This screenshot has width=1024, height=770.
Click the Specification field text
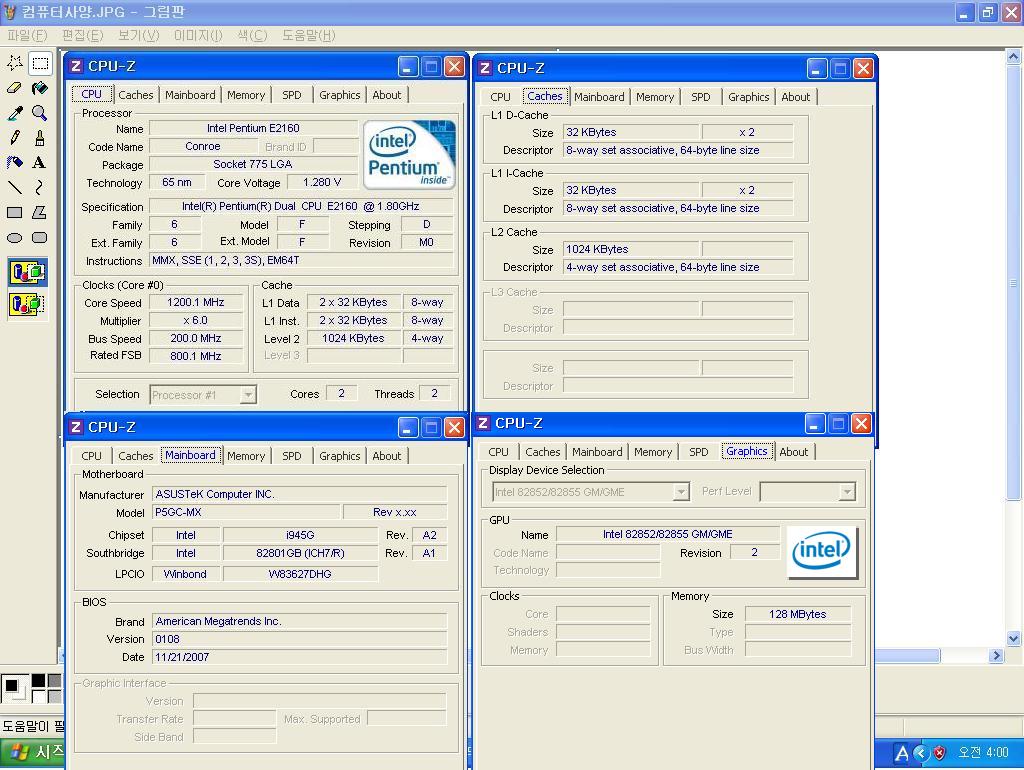301,206
